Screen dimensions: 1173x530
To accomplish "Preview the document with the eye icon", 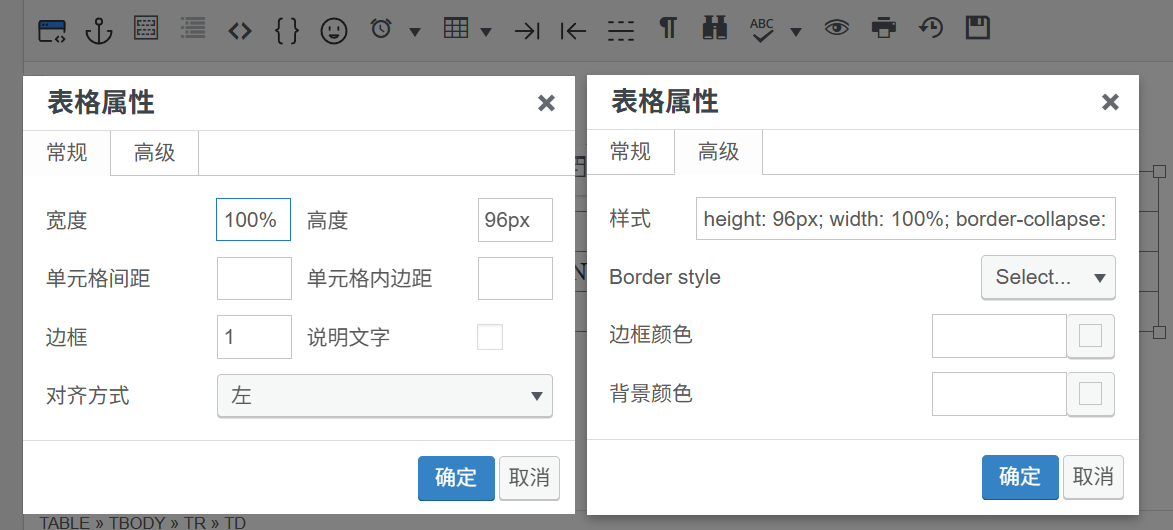I will coord(837,28).
